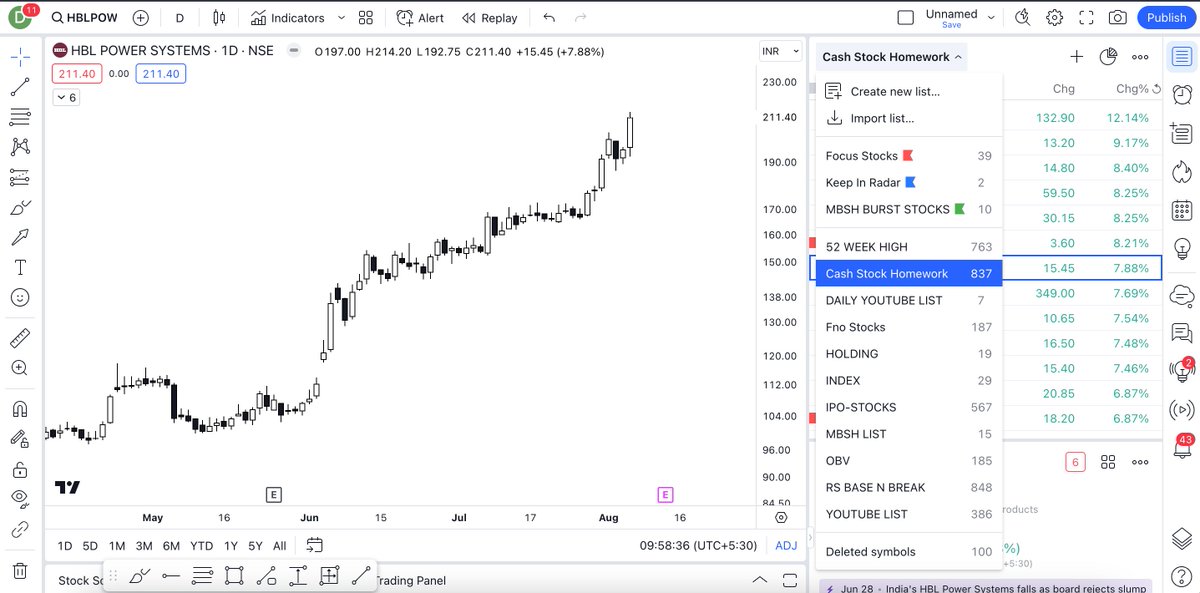Select the brush drawing tool

[x=20, y=208]
